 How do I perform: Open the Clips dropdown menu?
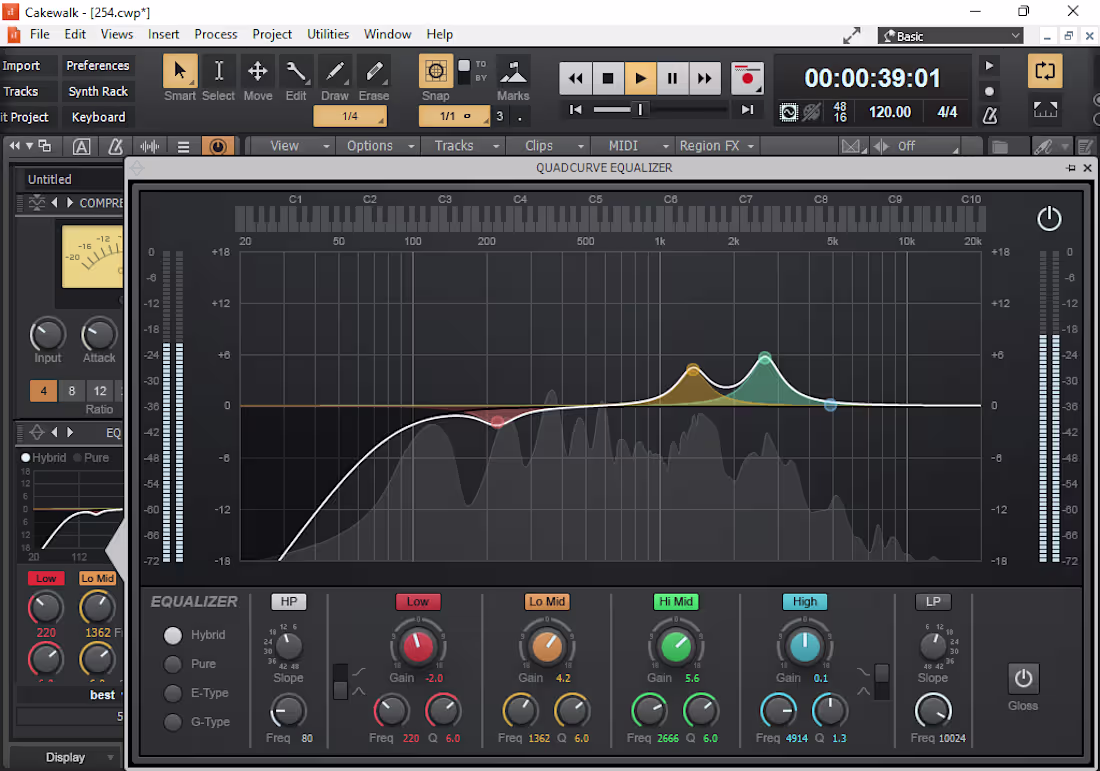tap(547, 146)
